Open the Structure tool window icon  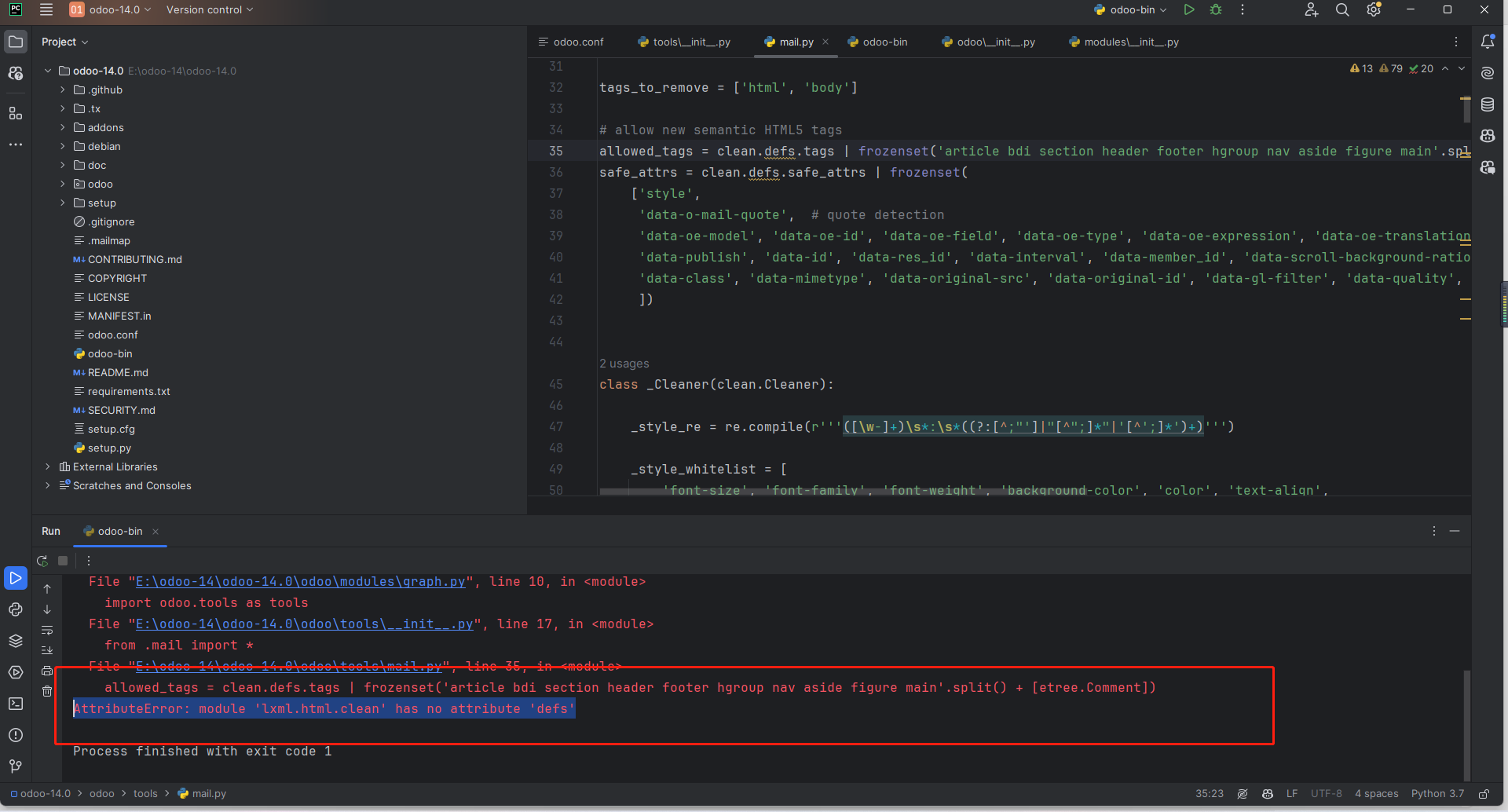click(x=16, y=113)
